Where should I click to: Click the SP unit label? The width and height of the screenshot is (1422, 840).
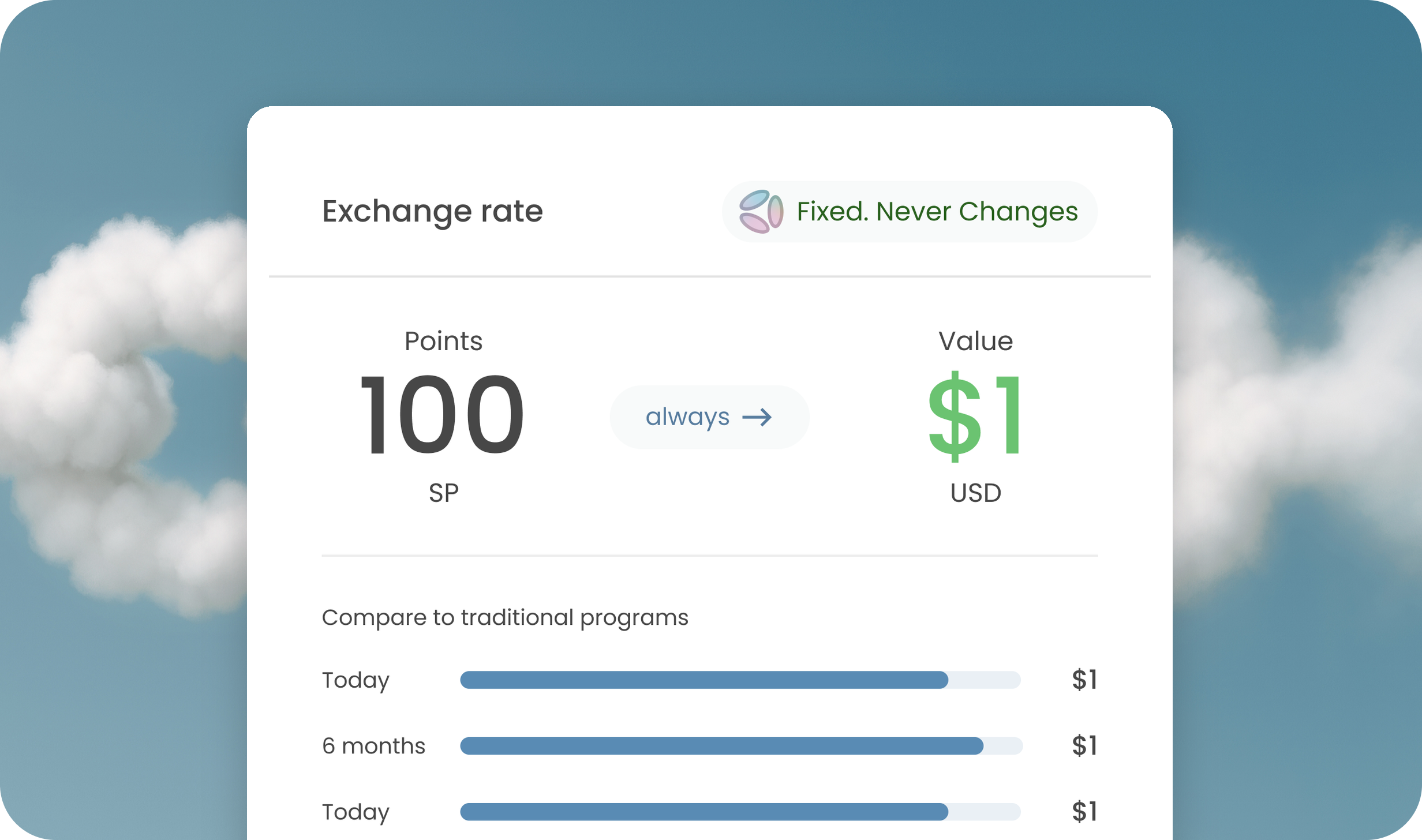click(443, 493)
